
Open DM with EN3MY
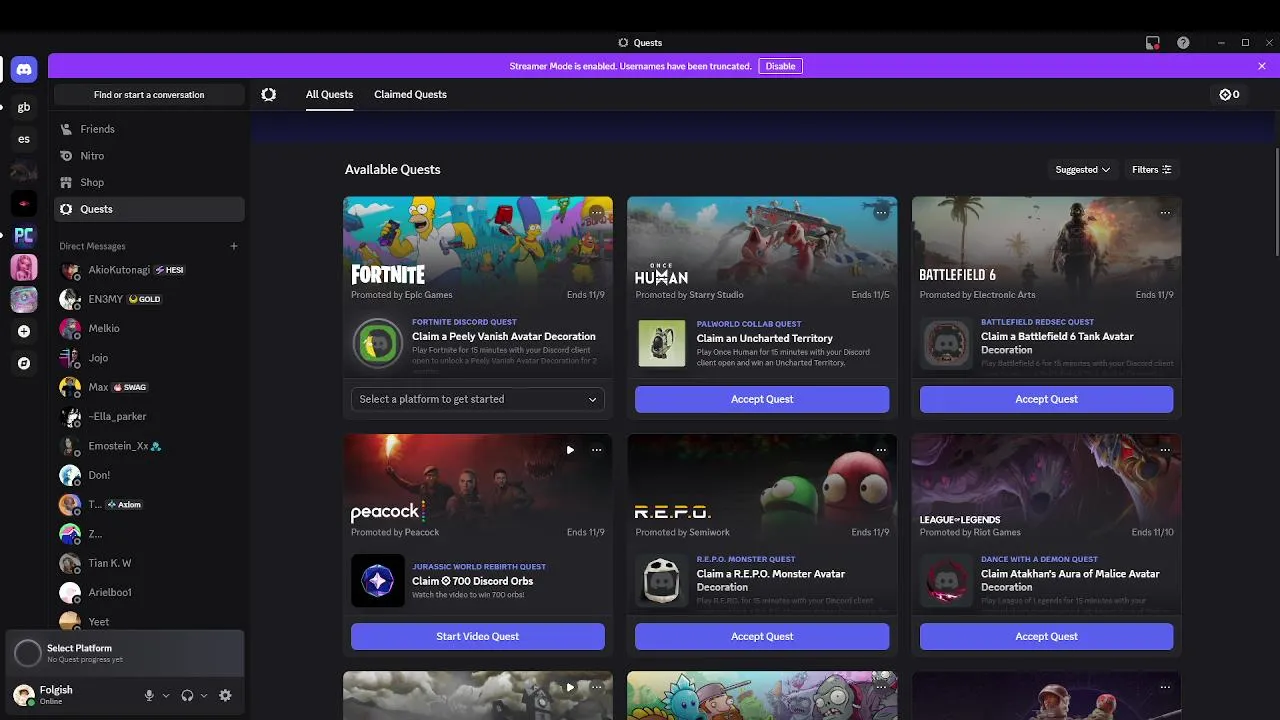[x=149, y=299]
